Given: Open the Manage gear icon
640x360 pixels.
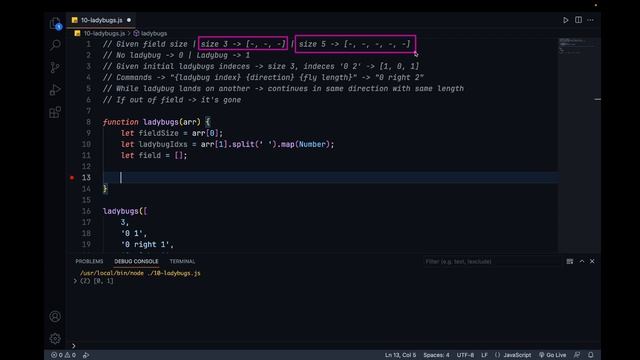Looking at the screenshot, I should [x=55, y=338].
